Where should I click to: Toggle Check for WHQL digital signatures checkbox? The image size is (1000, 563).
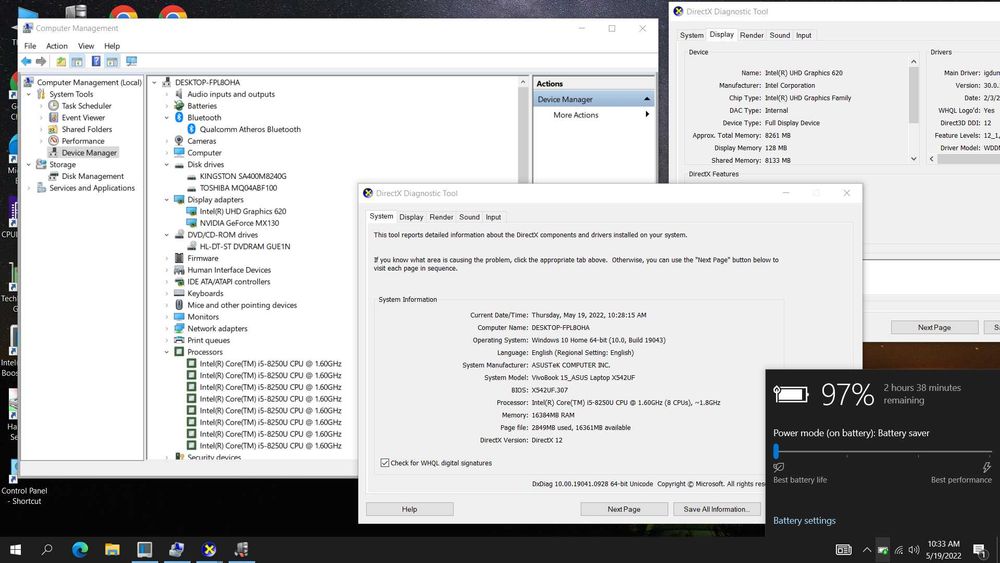pyautogui.click(x=385, y=463)
